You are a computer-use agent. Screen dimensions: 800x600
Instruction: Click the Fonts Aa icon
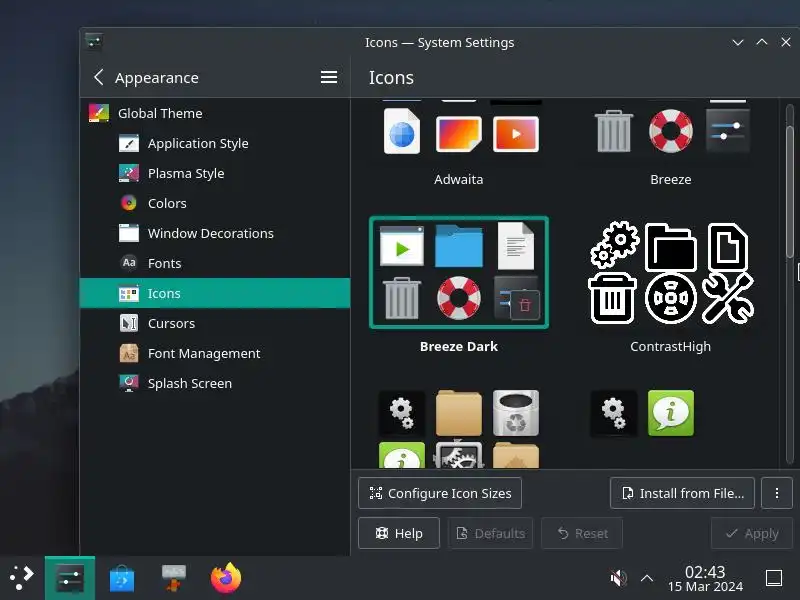(129, 263)
